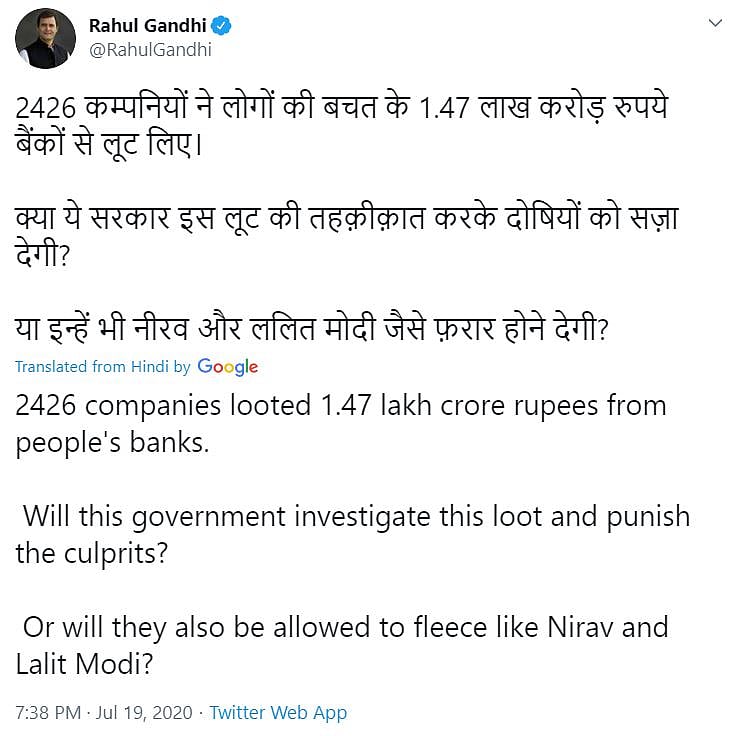Click the Google logo under the tweet
743x736 pixels.
point(228,367)
